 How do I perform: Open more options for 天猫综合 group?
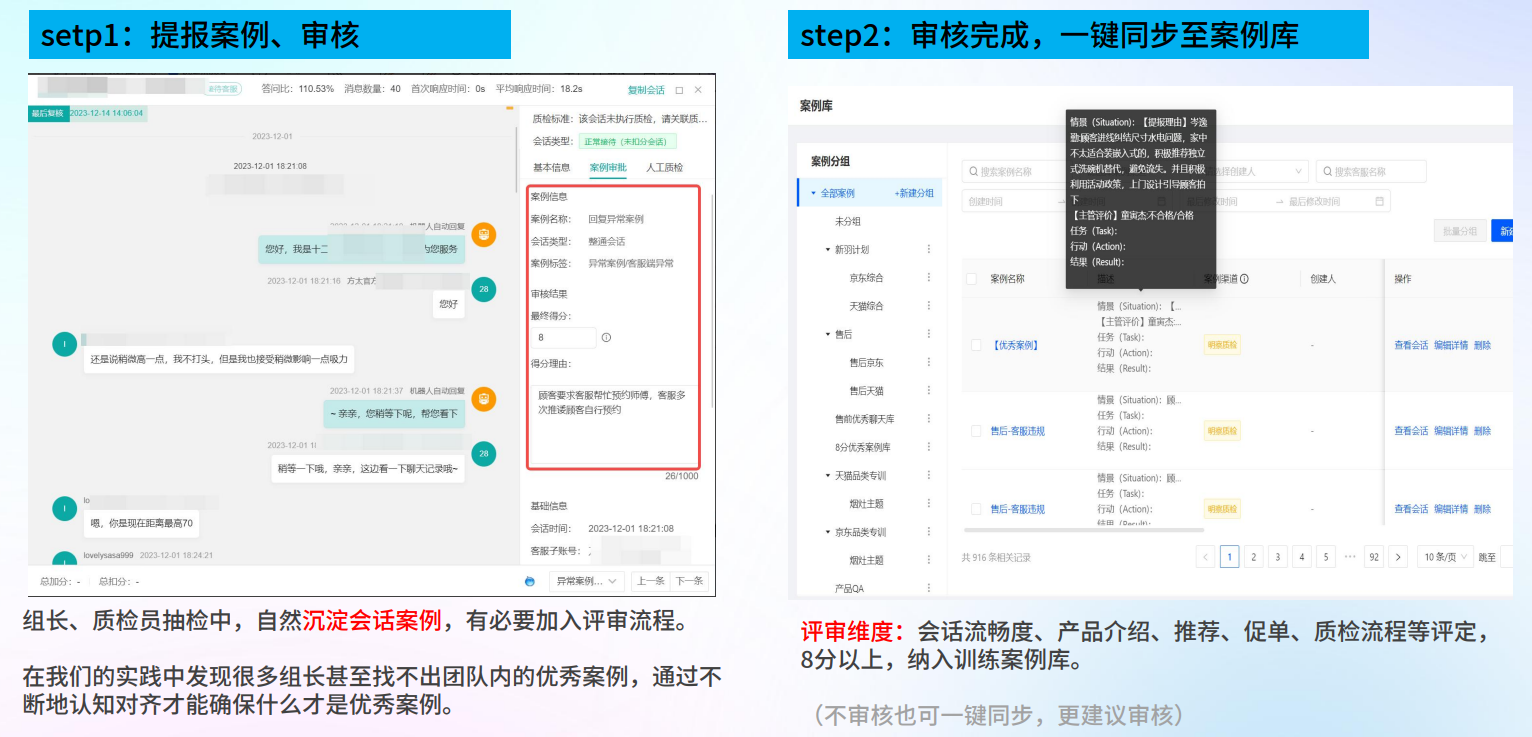[x=928, y=306]
